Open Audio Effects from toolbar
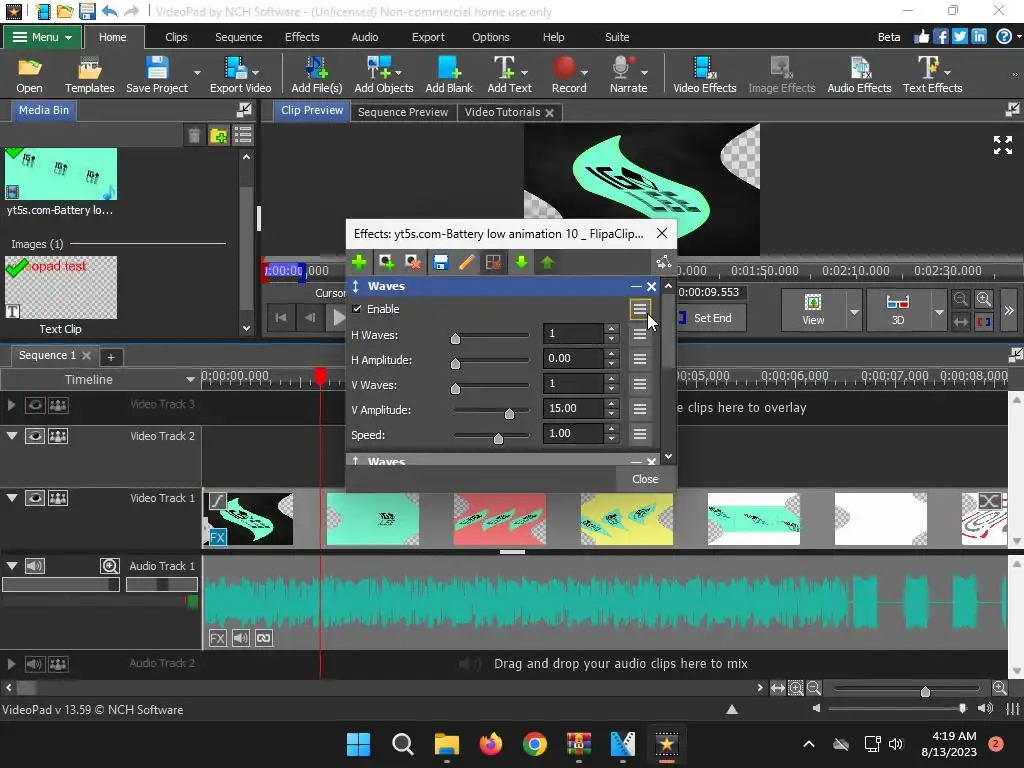Screen dimensions: 1024x768 click(859, 75)
